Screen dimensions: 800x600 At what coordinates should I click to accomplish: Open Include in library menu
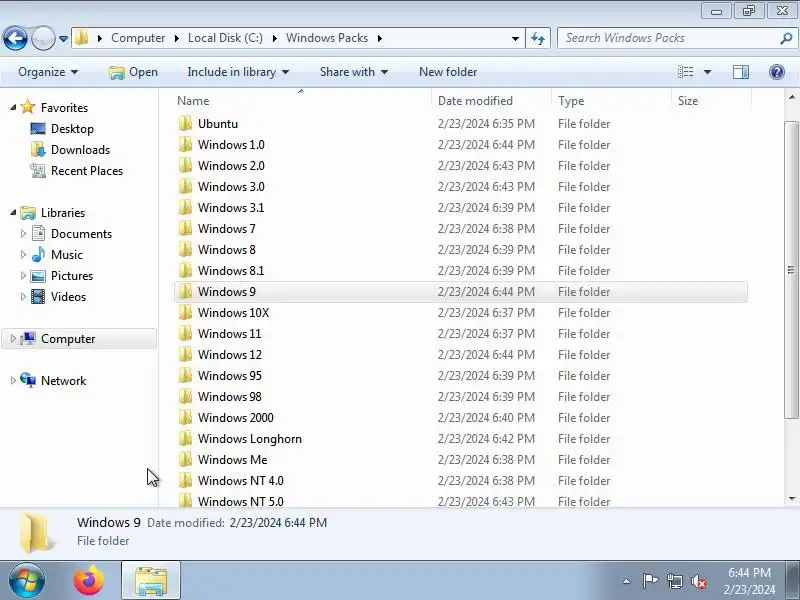pyautogui.click(x=238, y=72)
